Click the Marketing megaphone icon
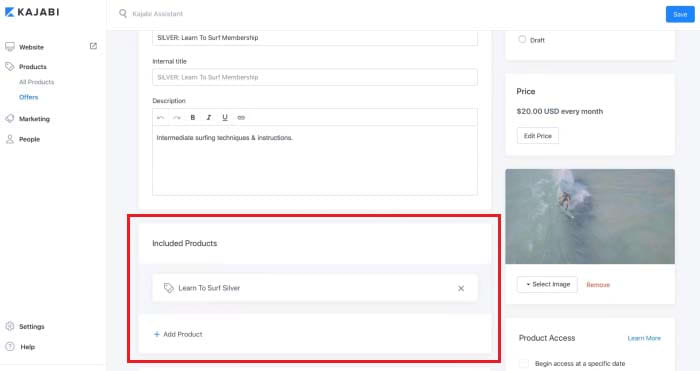700x371 pixels. coord(10,119)
